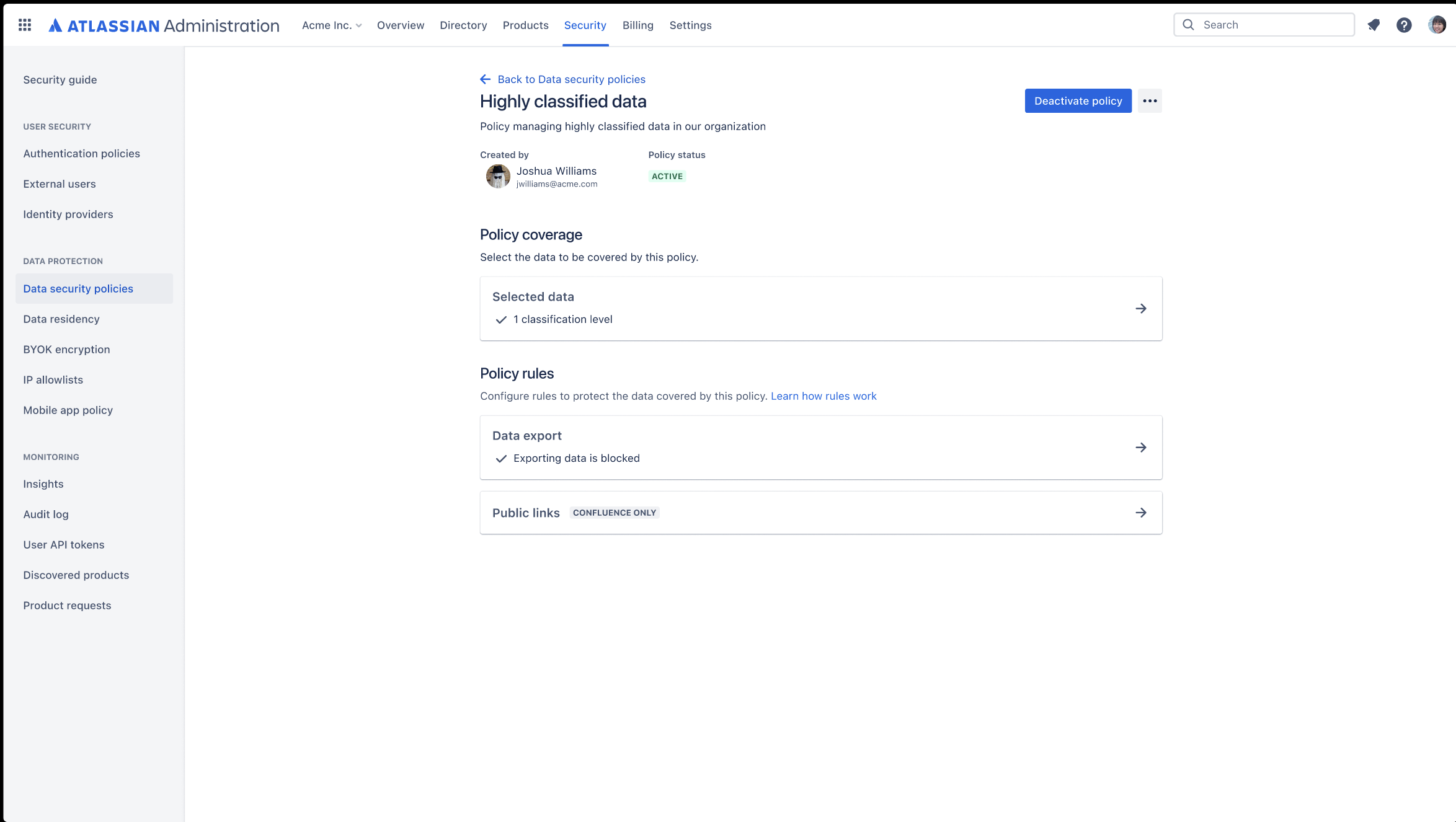Click the user avatar icon
The width and height of the screenshot is (1456, 822).
pyautogui.click(x=1438, y=24)
